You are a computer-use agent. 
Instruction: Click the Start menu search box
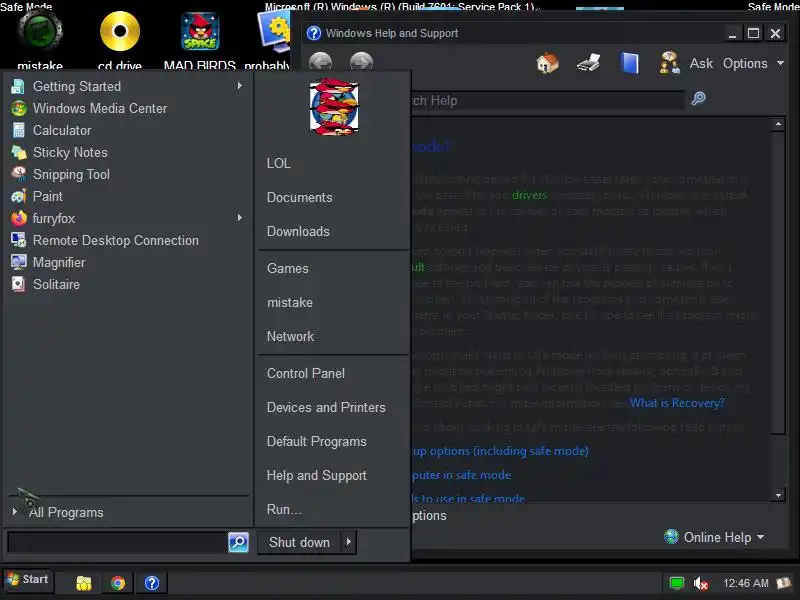pyautogui.click(x=117, y=542)
